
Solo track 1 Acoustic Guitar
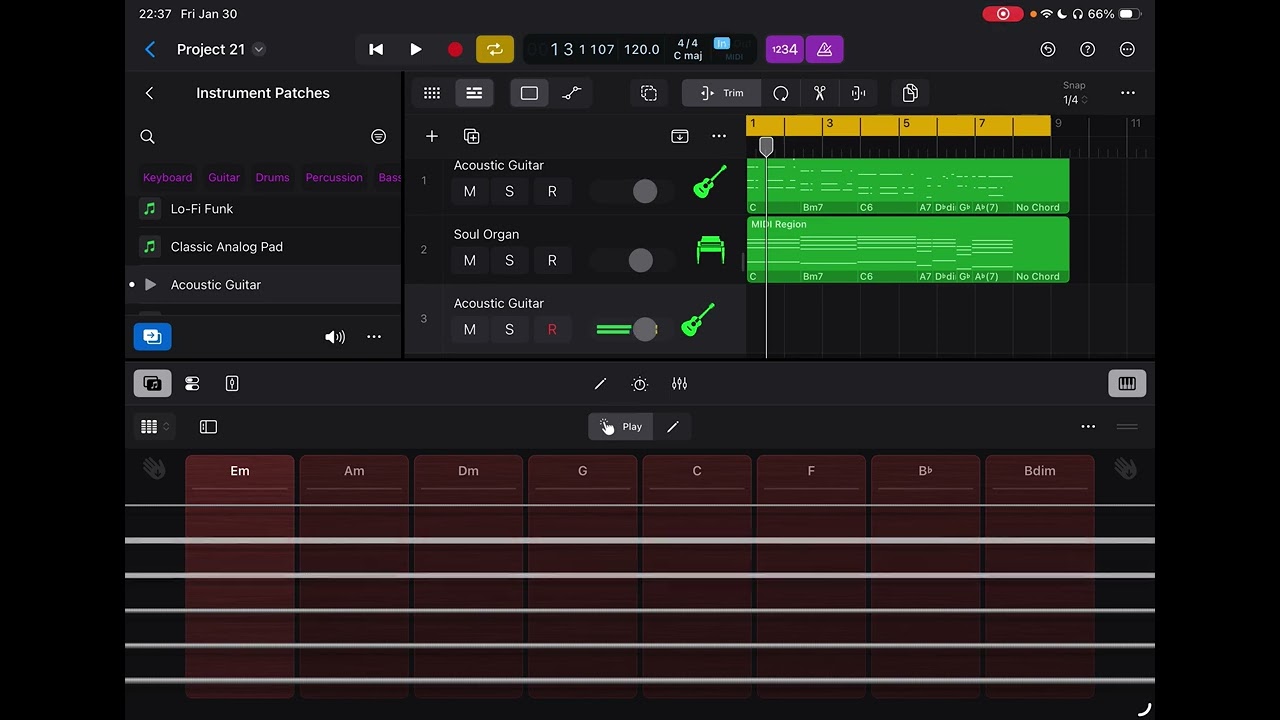click(509, 191)
